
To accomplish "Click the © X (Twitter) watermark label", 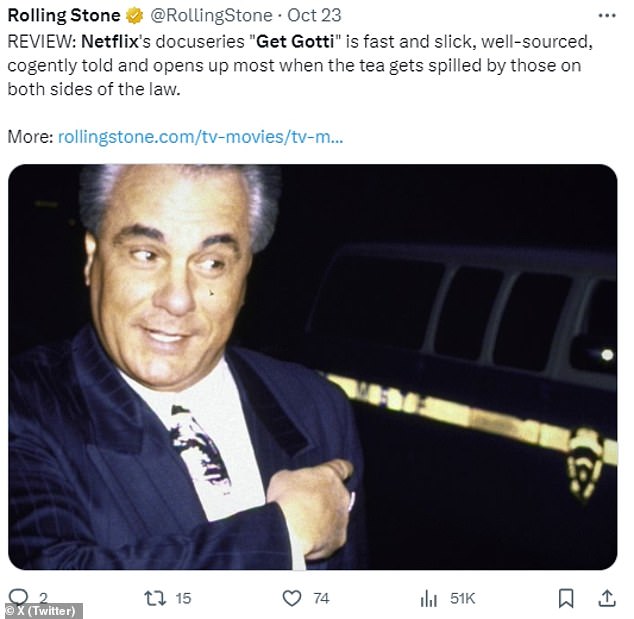I will (42, 611).
